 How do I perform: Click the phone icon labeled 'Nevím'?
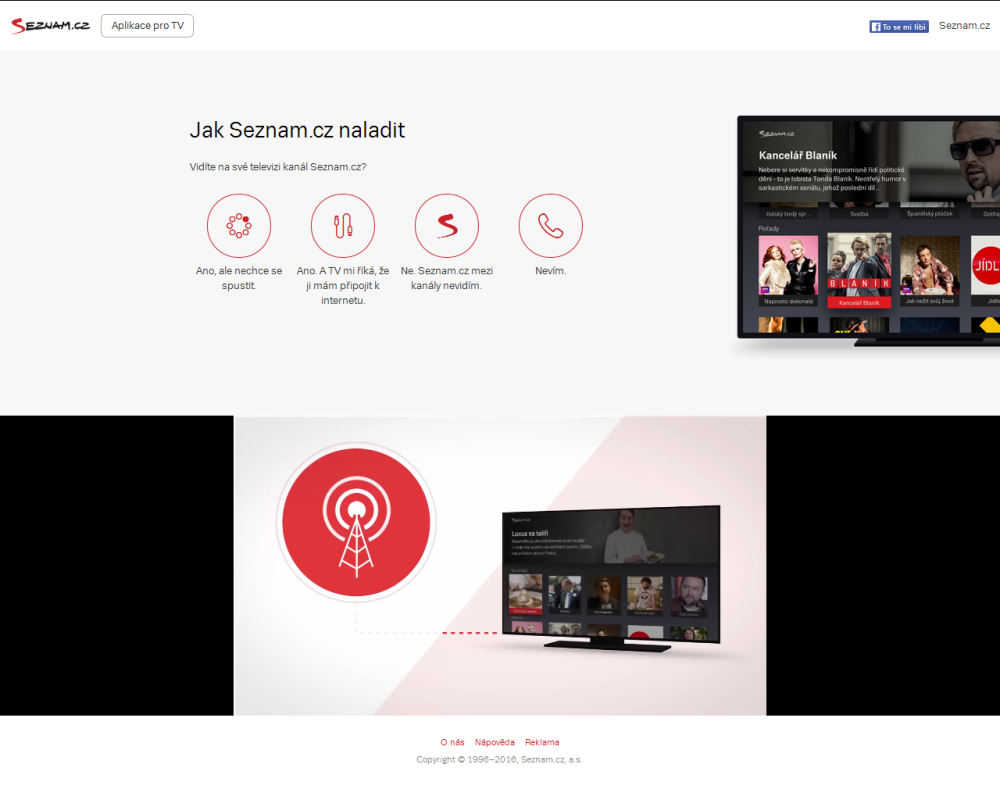[551, 225]
